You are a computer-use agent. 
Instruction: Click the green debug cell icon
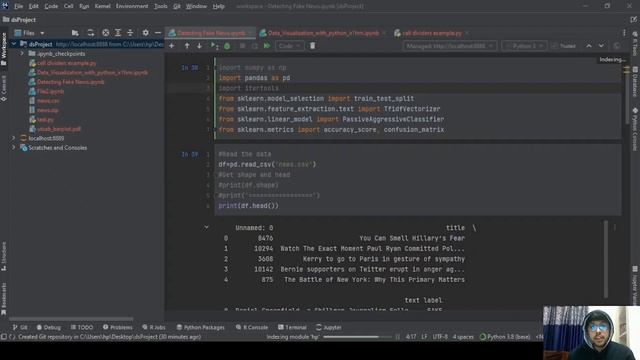pyautogui.click(x=227, y=46)
